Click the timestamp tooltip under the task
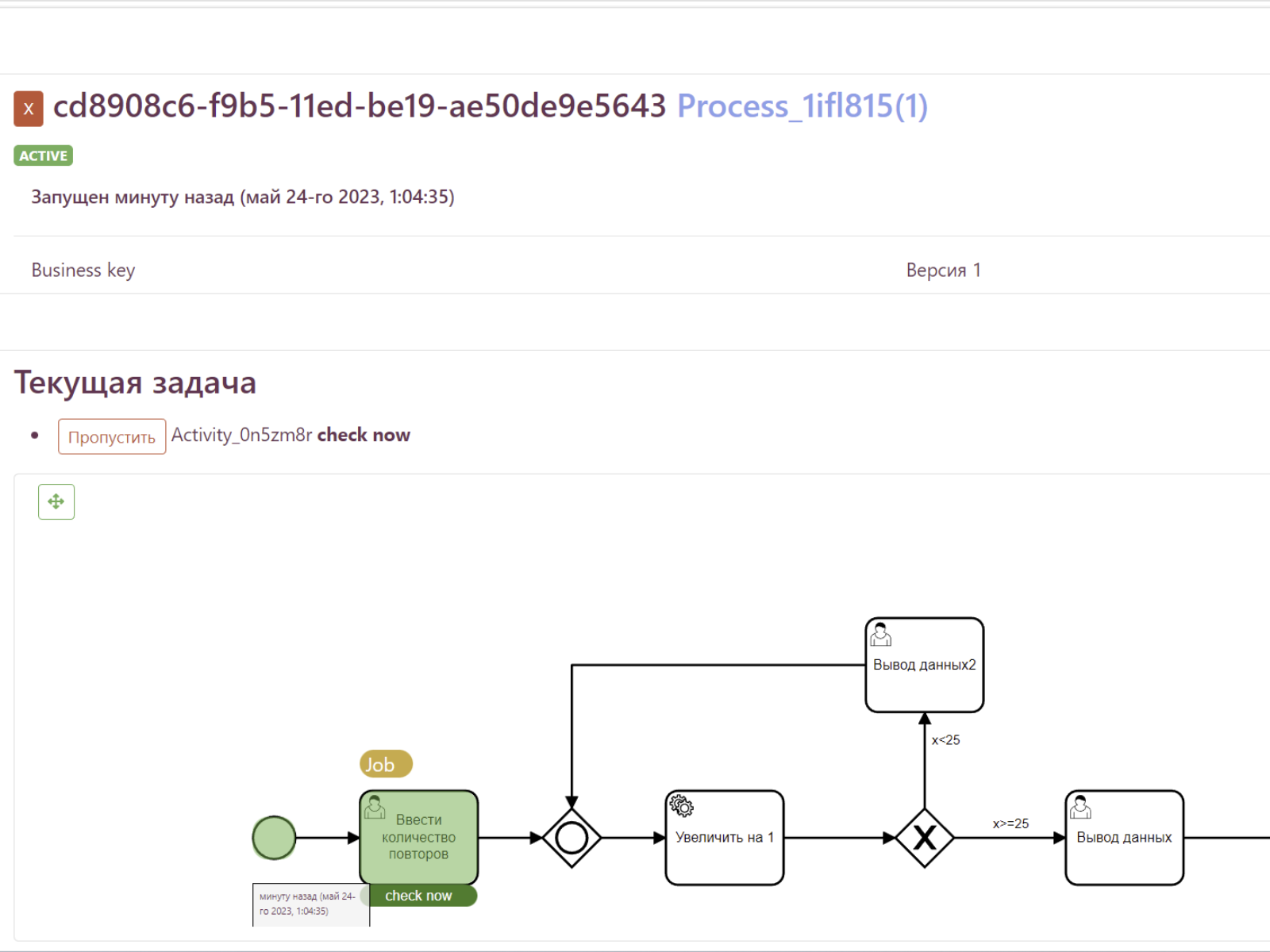This screenshot has width=1270, height=952. (x=311, y=904)
